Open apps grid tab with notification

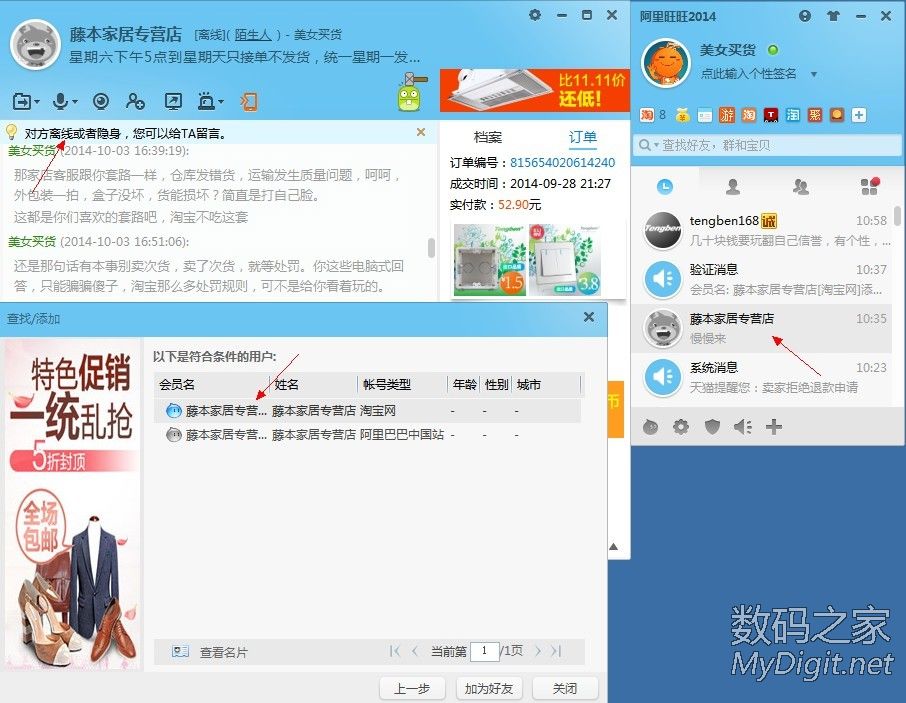(870, 186)
